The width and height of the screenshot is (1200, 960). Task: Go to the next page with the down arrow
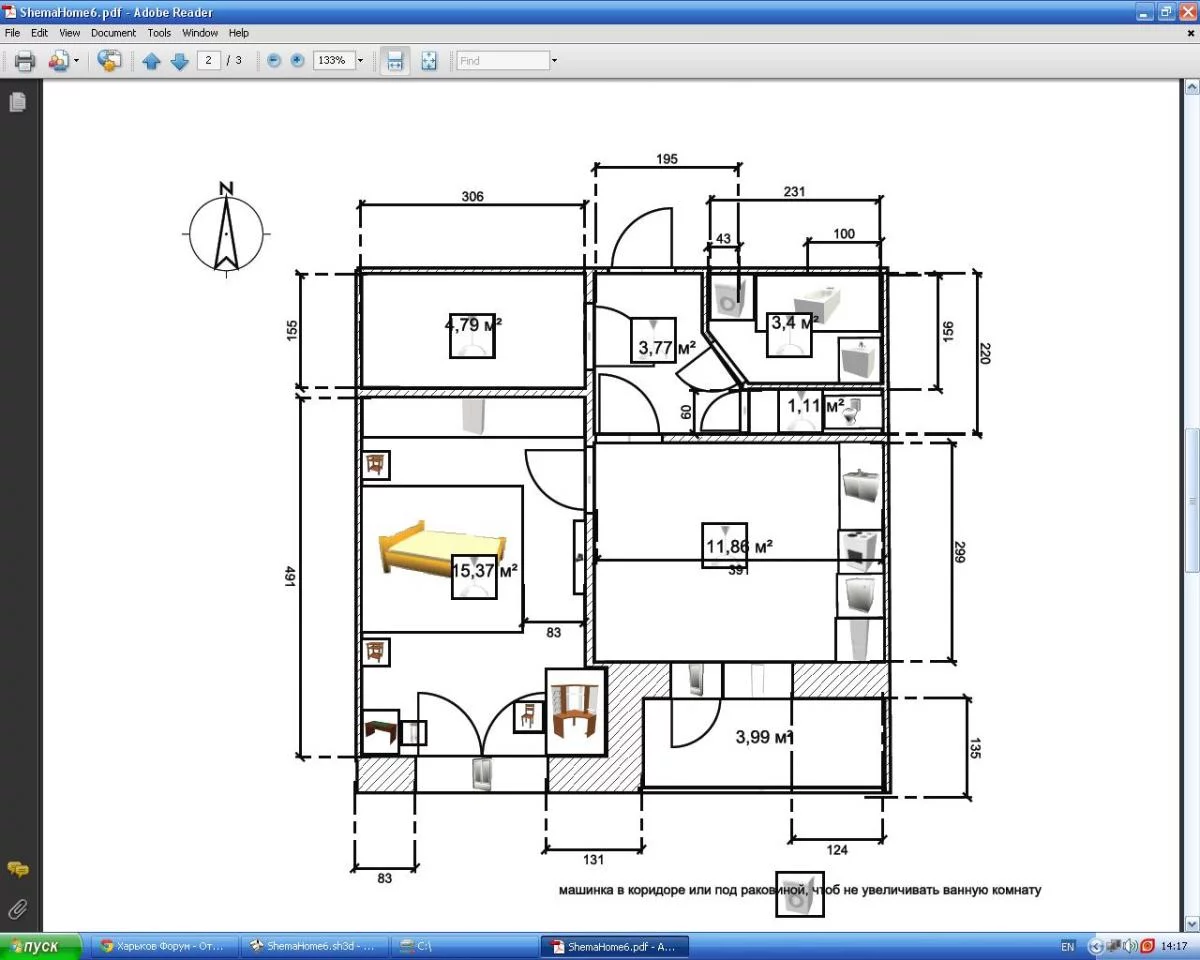coord(180,61)
